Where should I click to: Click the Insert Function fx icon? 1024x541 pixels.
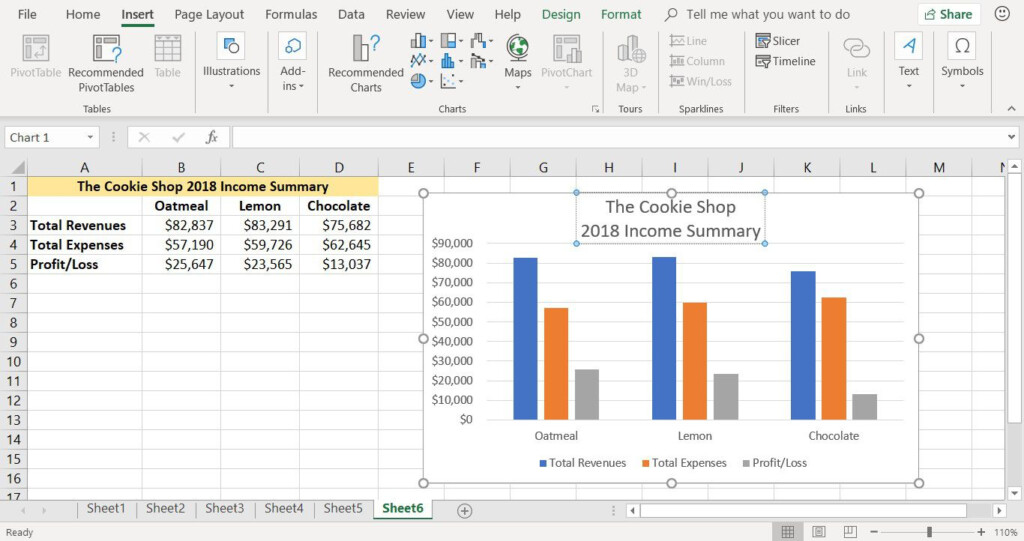pyautogui.click(x=212, y=137)
